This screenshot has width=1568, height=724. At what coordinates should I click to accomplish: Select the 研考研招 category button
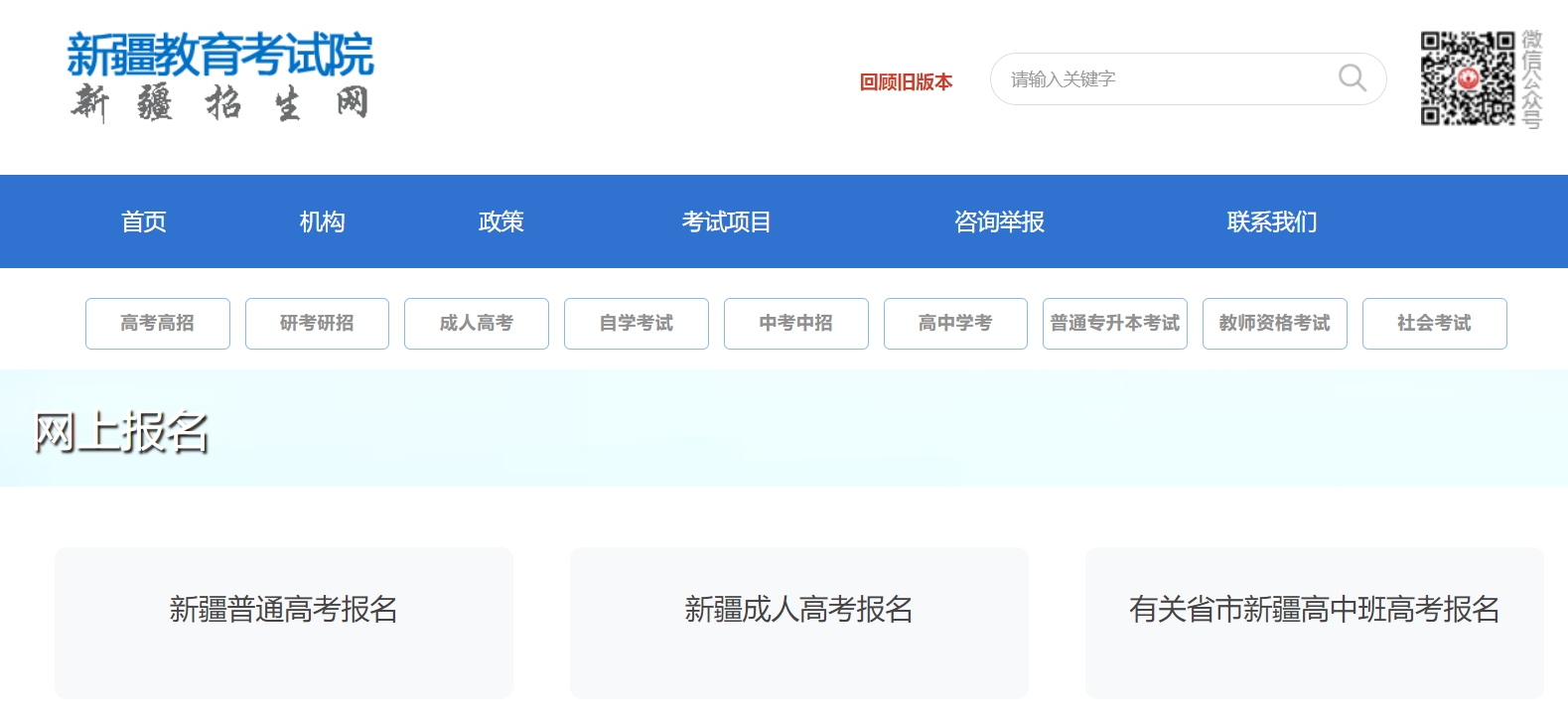pos(317,324)
